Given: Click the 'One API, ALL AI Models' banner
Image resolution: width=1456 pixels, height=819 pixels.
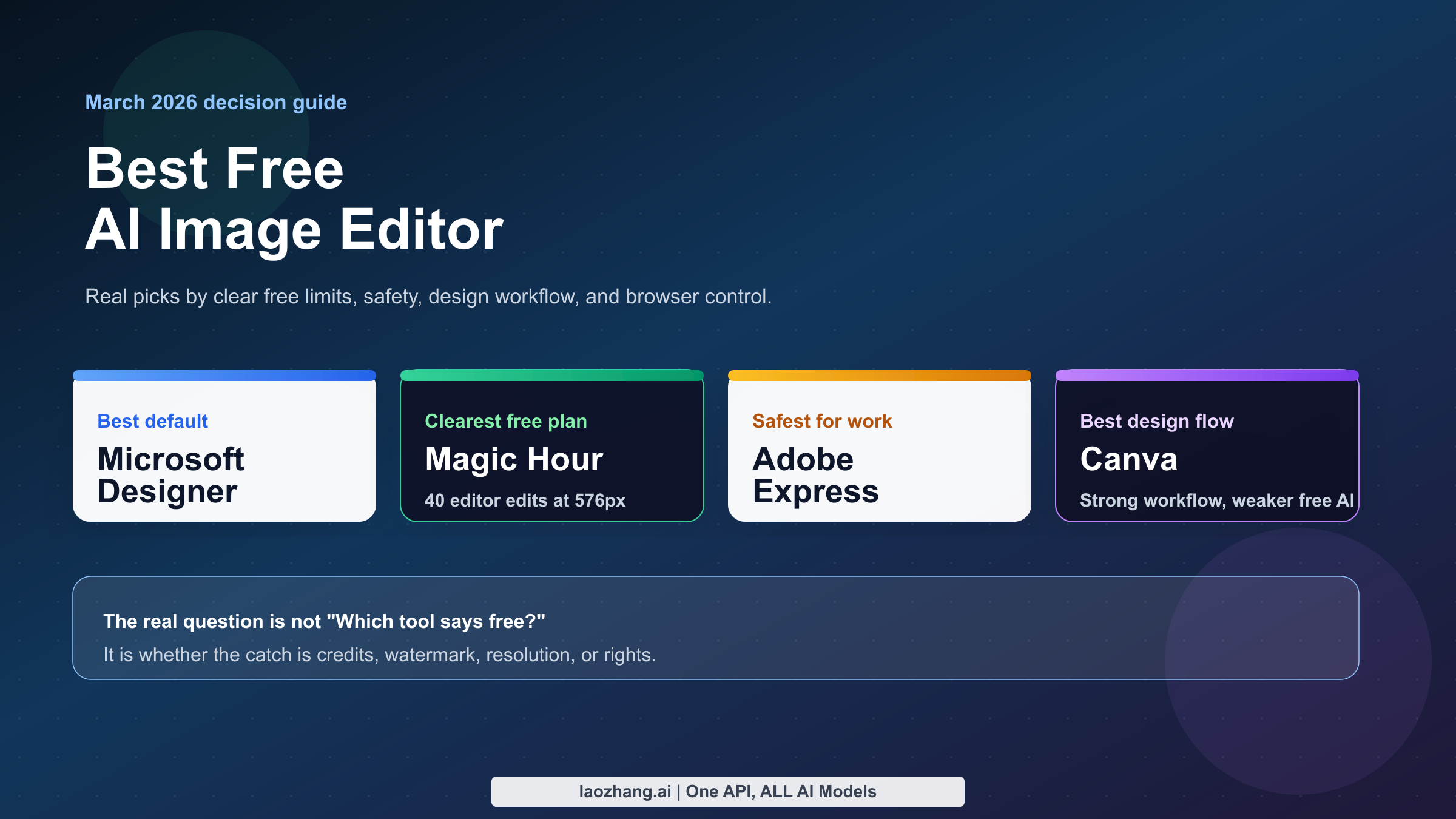Looking at the screenshot, I should pyautogui.click(x=728, y=791).
